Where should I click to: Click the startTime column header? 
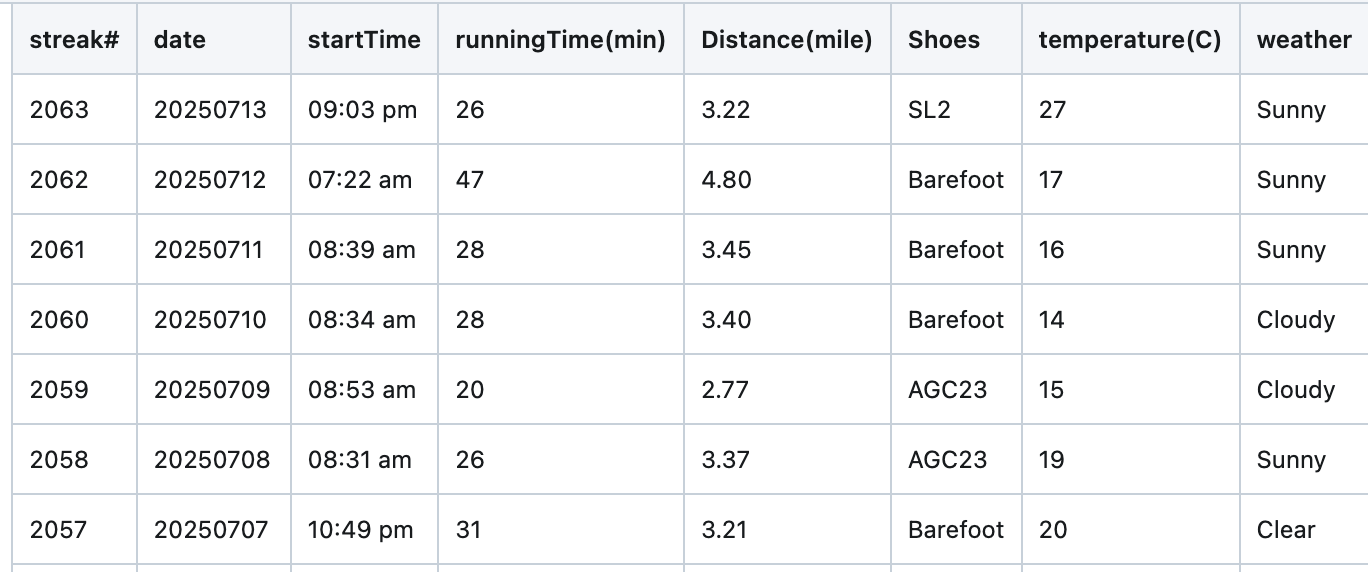tap(364, 40)
